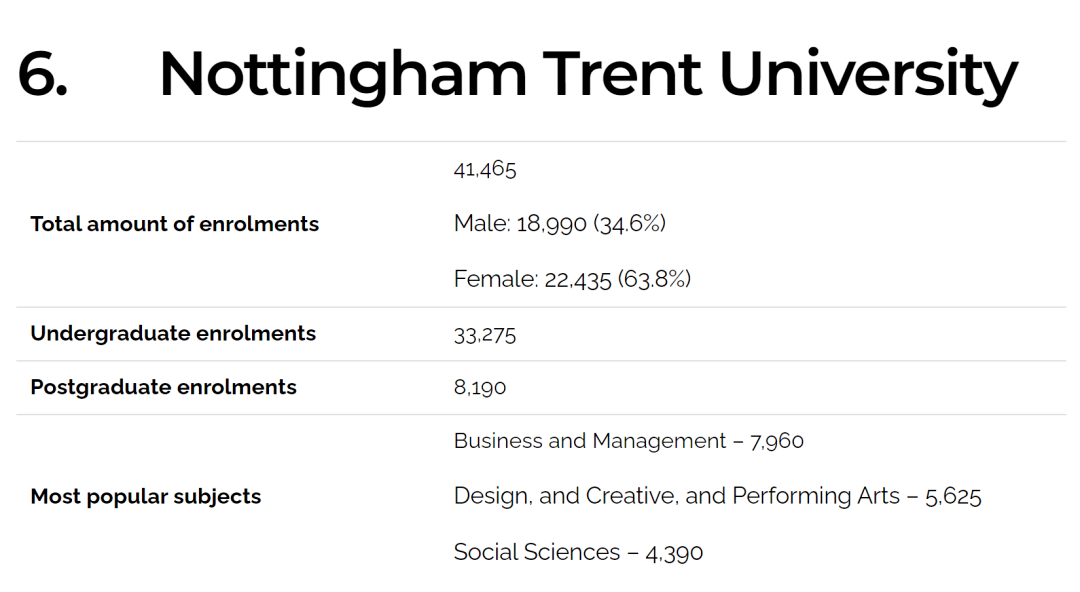
Task: Select the undergraduate value 33,275
Action: 485,335
